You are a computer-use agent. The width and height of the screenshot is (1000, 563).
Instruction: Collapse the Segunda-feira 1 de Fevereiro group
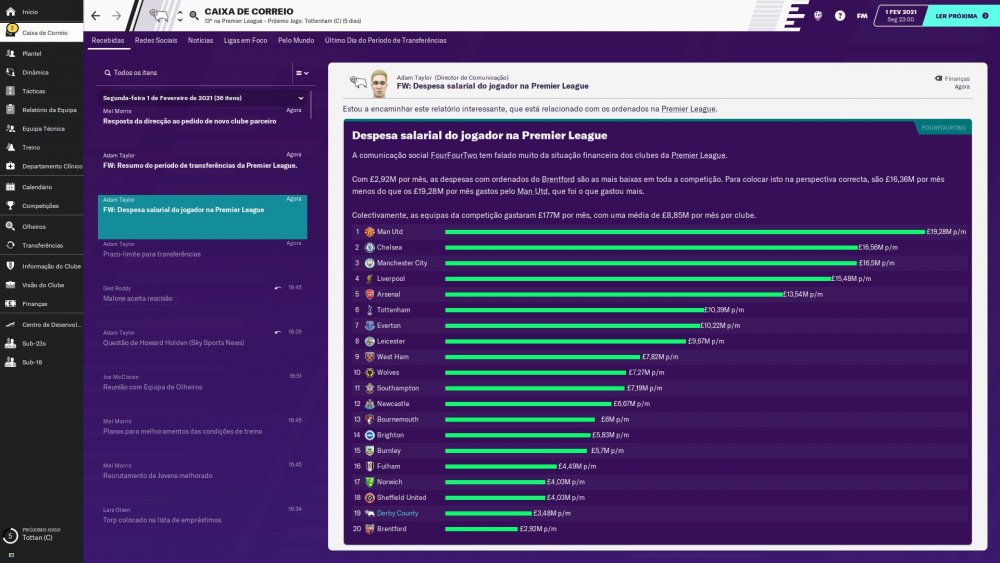pyautogui.click(x=301, y=98)
